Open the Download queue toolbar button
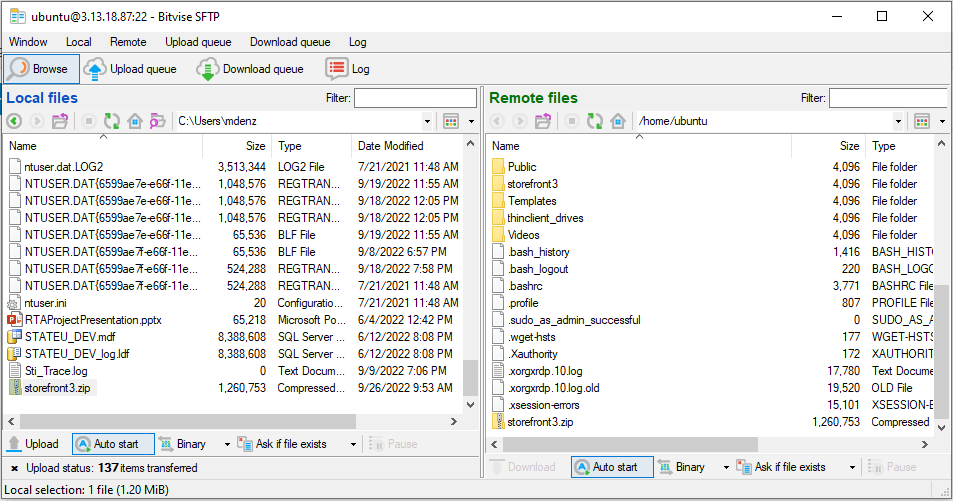Viewport: 953px width, 501px height. coord(250,69)
